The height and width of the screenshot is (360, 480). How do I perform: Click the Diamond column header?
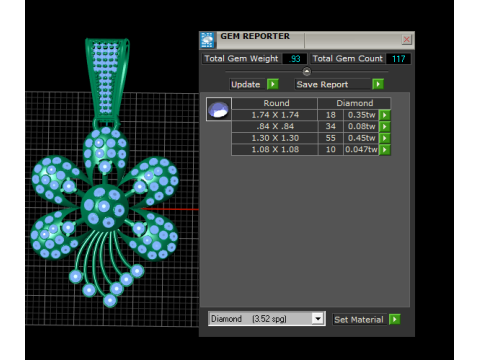pyautogui.click(x=354, y=103)
